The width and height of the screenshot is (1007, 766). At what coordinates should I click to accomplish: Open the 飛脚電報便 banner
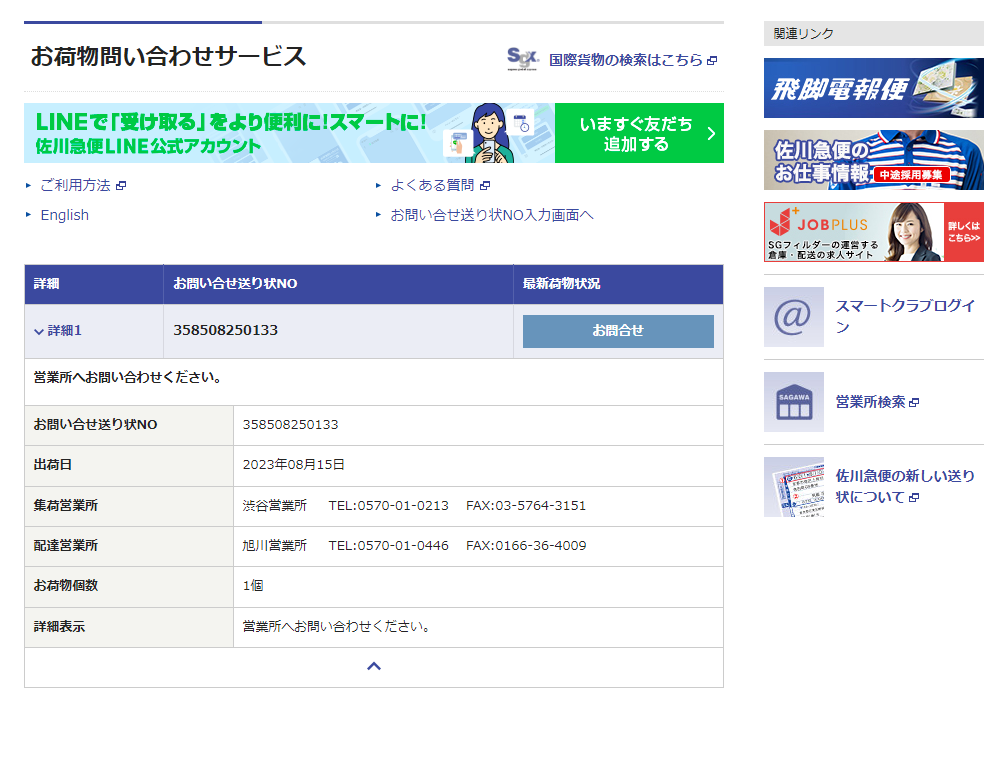coord(873,88)
